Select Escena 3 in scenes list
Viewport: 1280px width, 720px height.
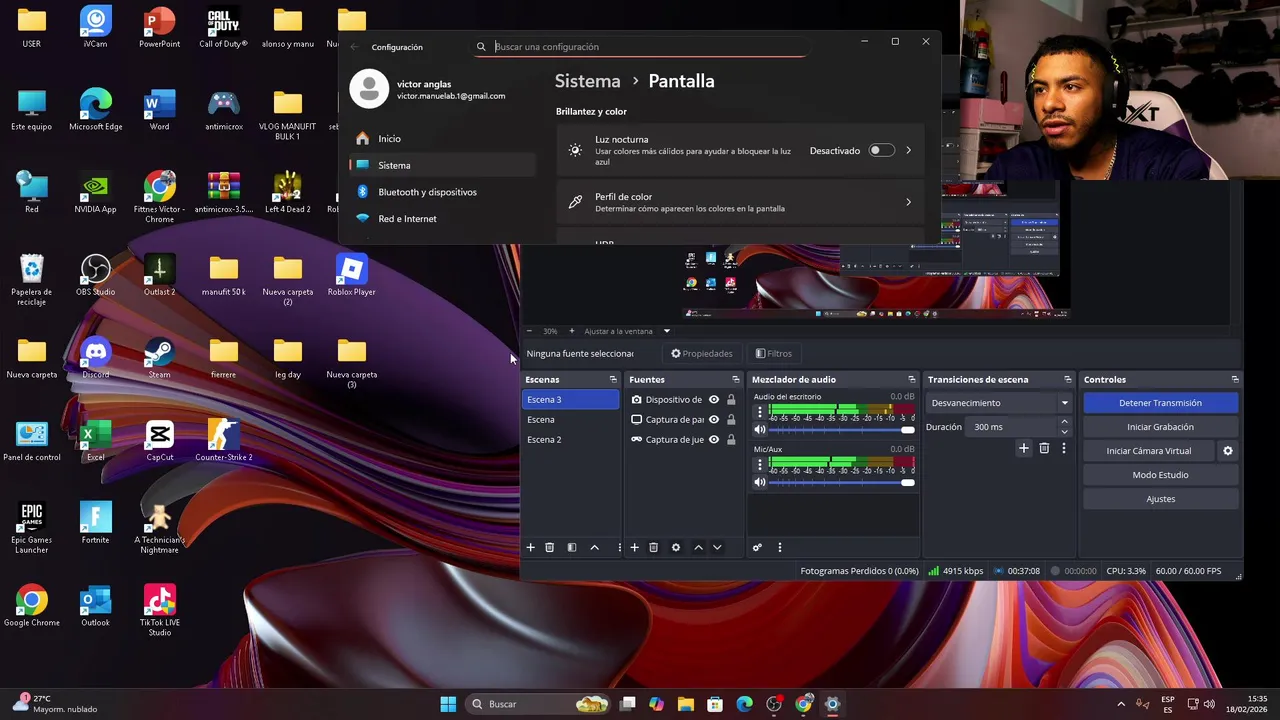click(571, 400)
